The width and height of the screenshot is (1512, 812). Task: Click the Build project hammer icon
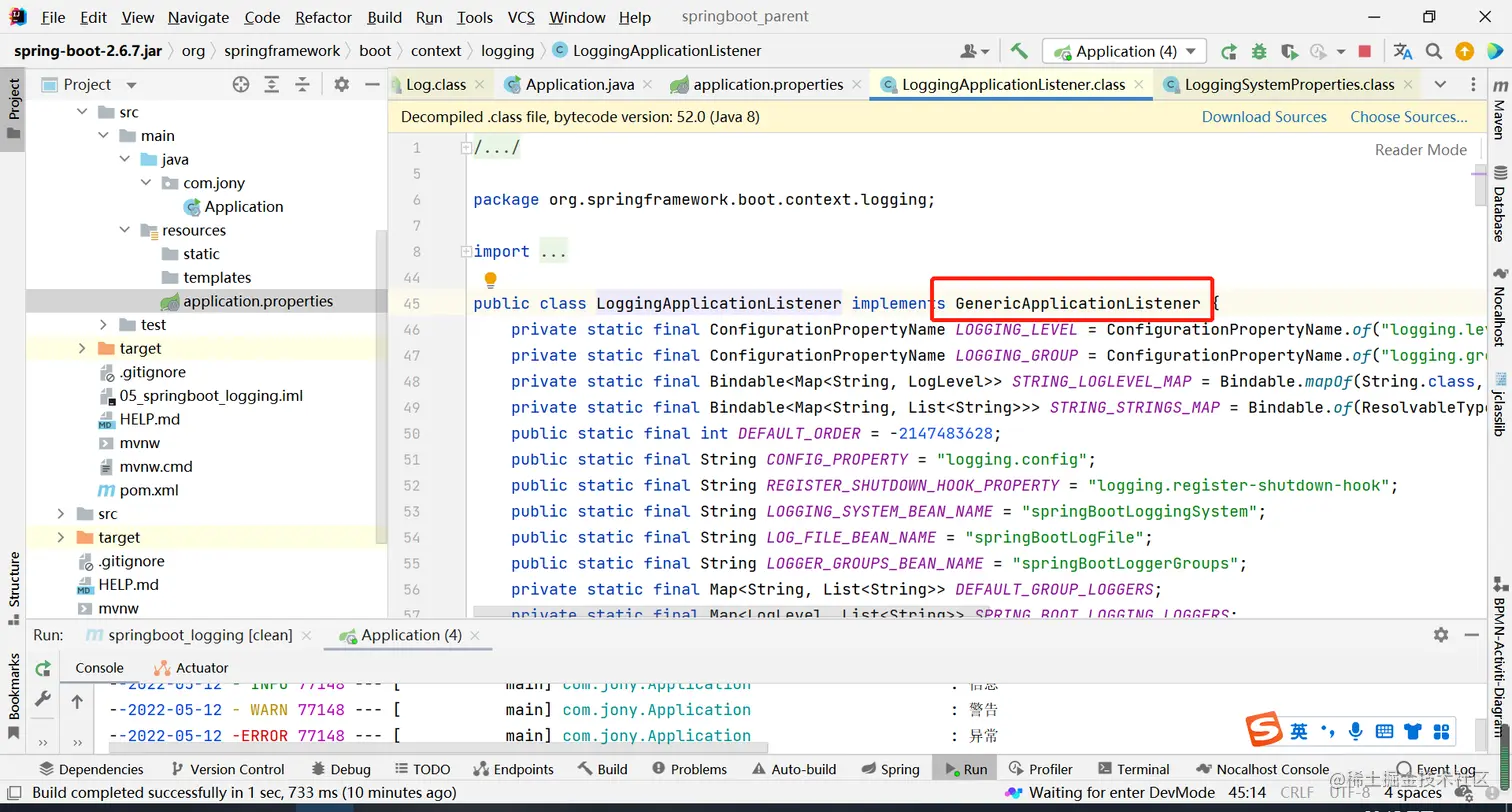coord(1019,51)
